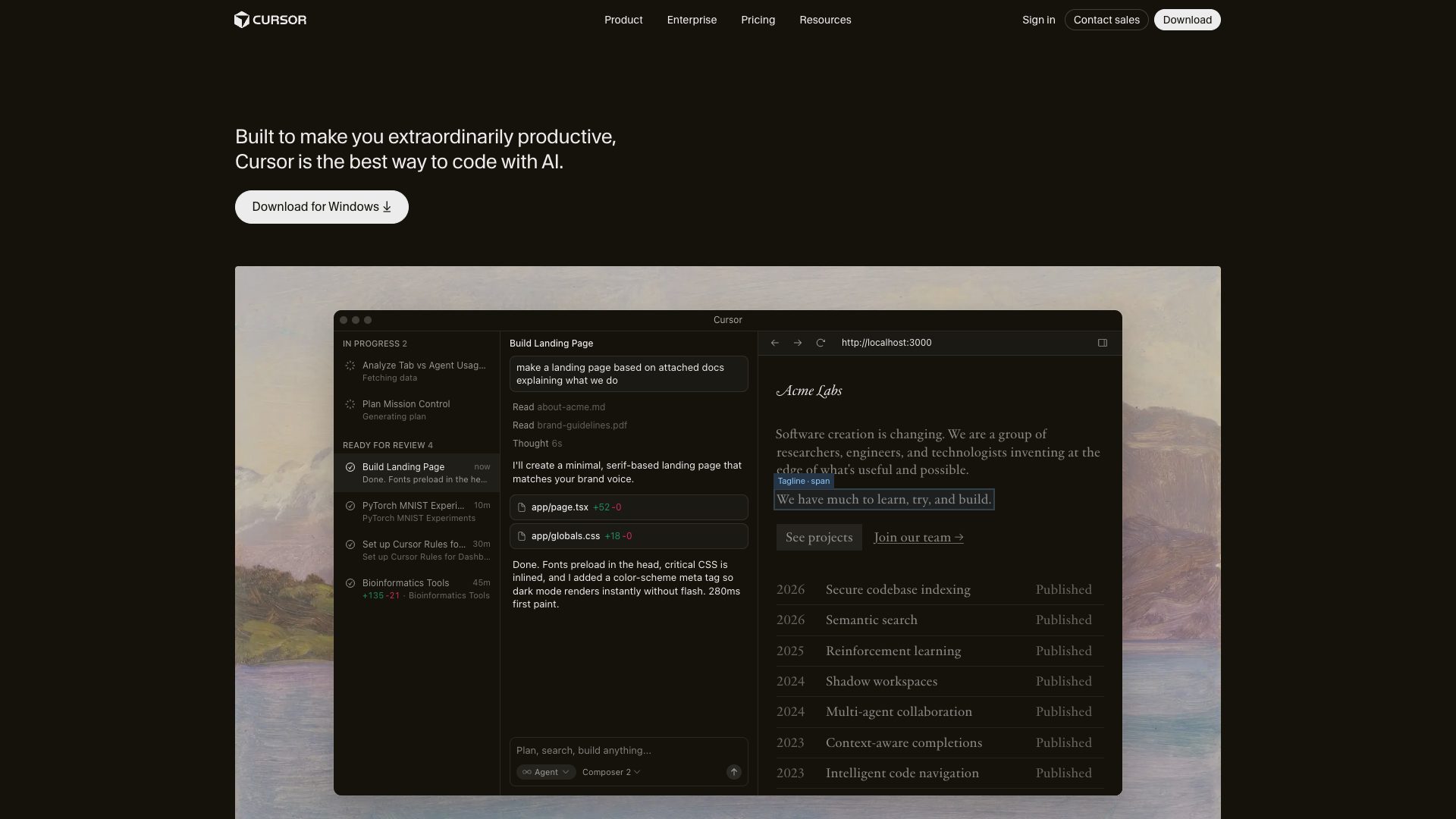1456x819 pixels.
Task: Reload the localhost:3000 preview page
Action: pos(821,343)
